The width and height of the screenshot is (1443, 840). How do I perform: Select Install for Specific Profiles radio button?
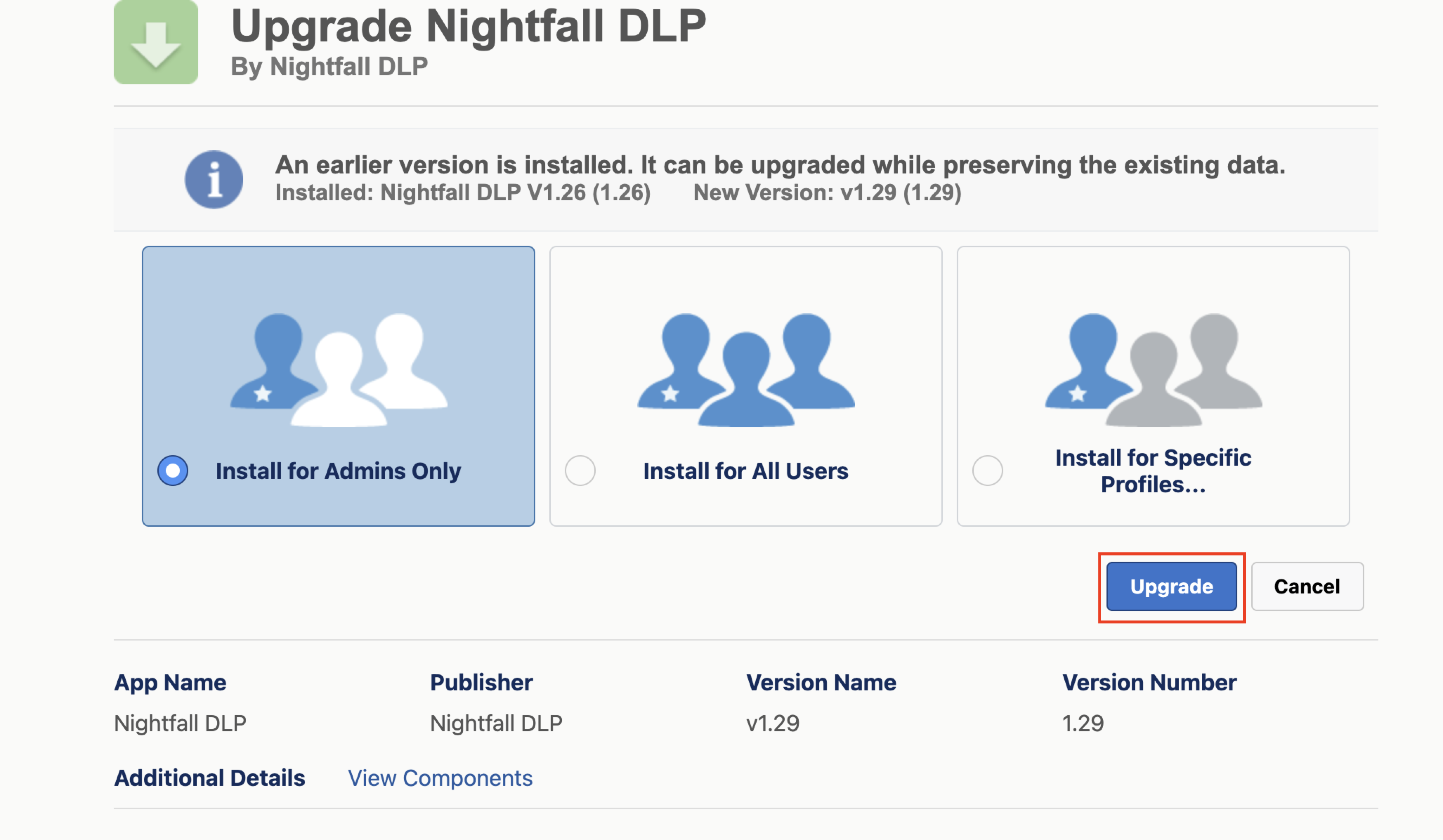(x=987, y=471)
